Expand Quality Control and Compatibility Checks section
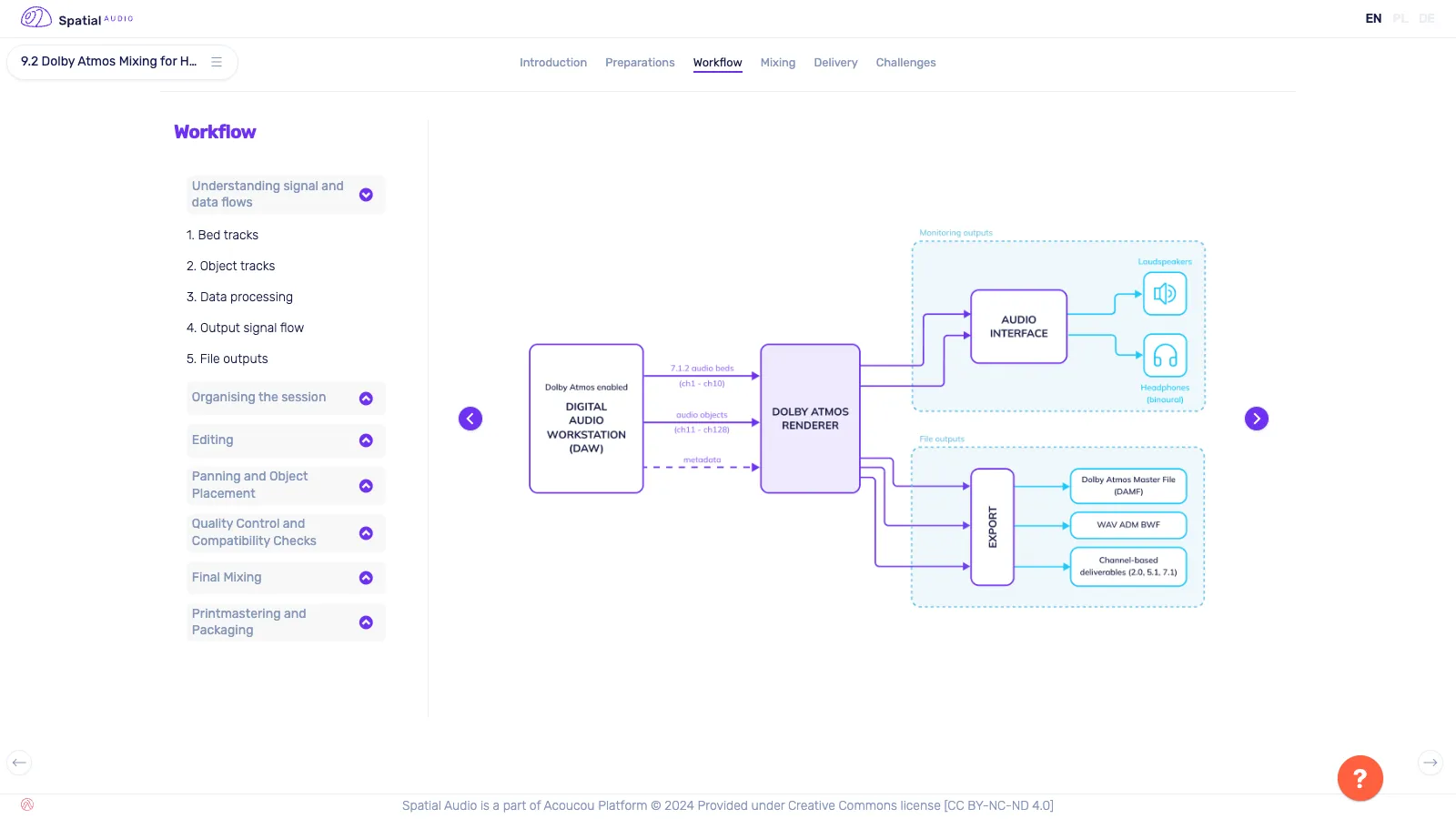Image resolution: width=1456 pixels, height=819 pixels. [x=286, y=532]
